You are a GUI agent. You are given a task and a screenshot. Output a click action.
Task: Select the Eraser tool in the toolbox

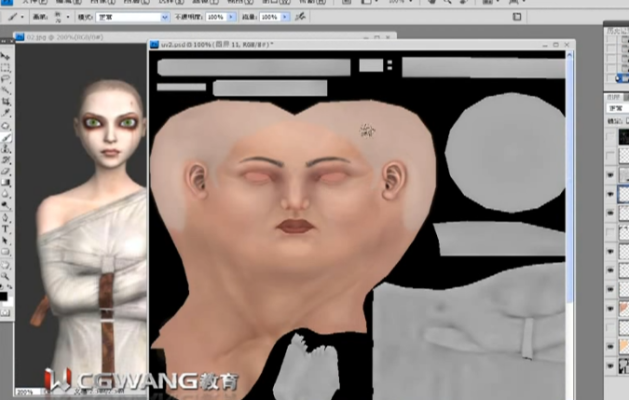pyautogui.click(x=6, y=170)
